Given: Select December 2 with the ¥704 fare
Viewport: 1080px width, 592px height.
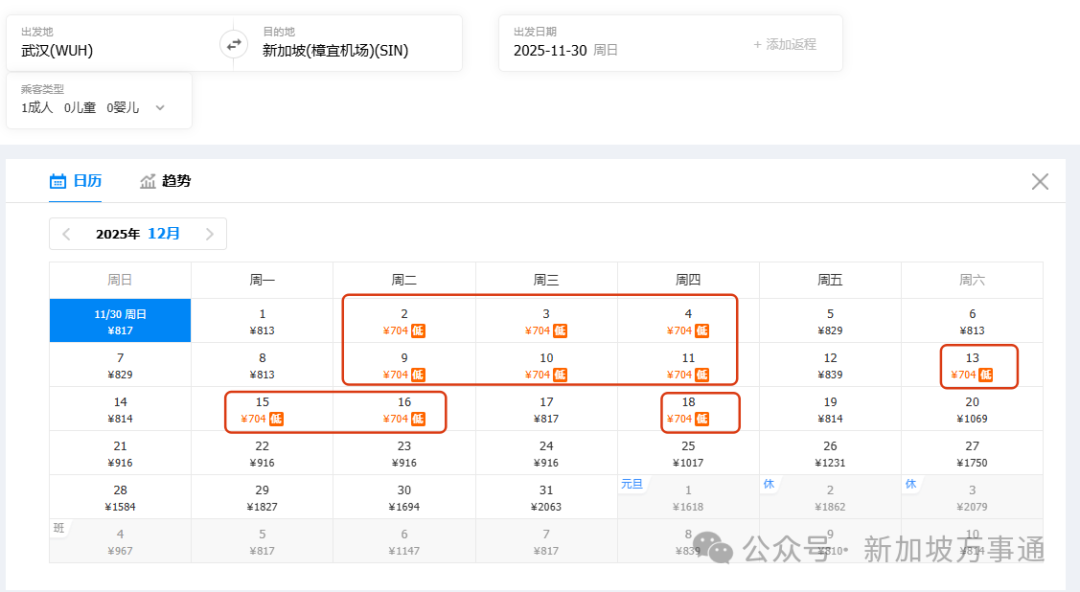Looking at the screenshot, I should (404, 320).
